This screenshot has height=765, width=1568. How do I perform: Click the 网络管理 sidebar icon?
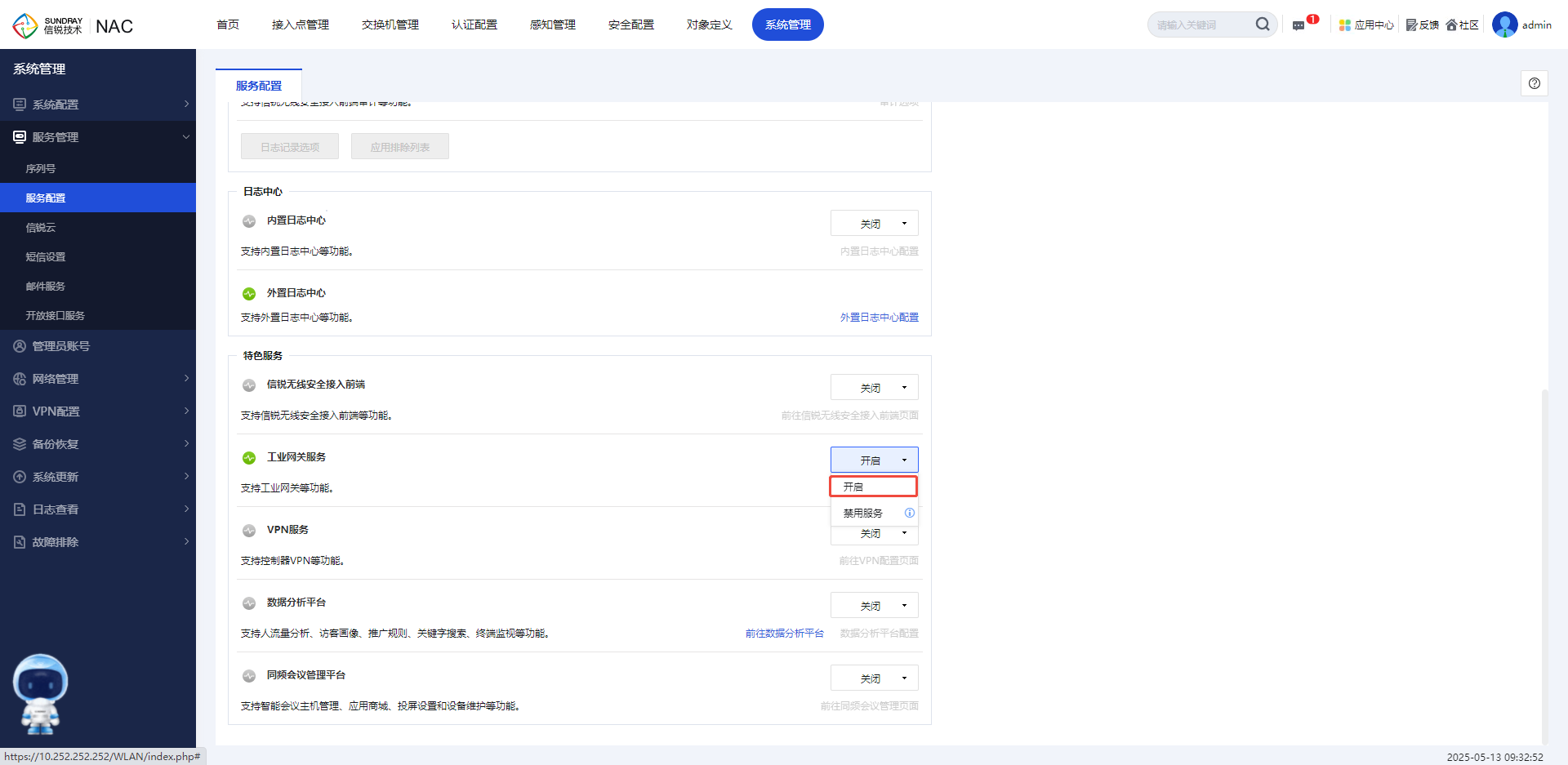(x=20, y=379)
